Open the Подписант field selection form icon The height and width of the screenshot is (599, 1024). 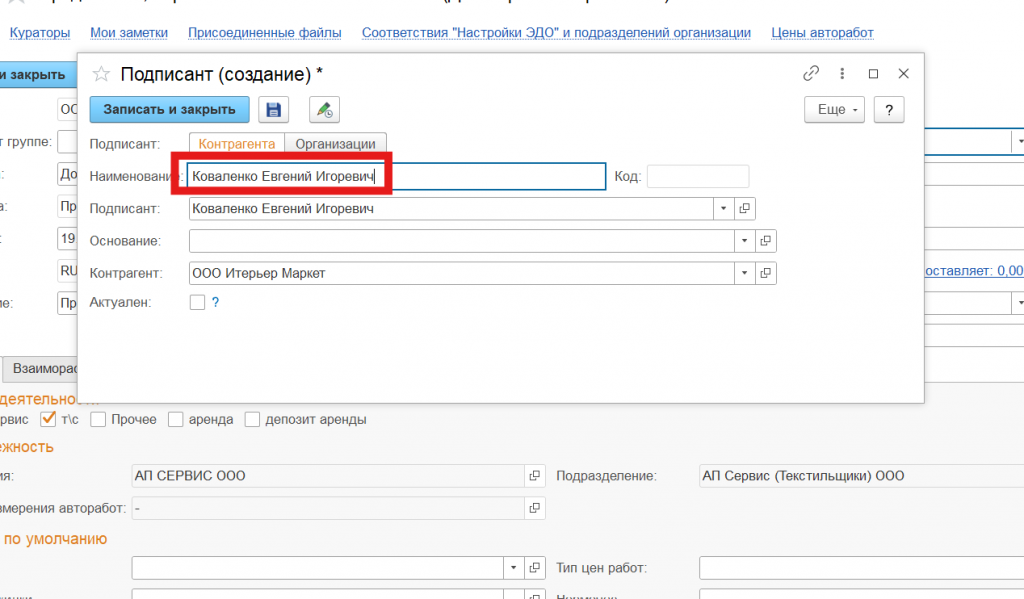point(745,209)
